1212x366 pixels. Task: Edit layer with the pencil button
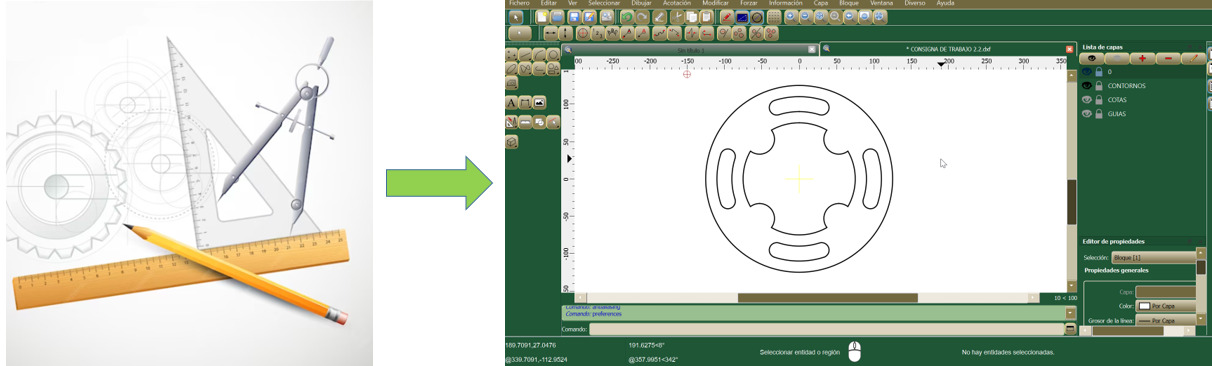tap(1193, 59)
